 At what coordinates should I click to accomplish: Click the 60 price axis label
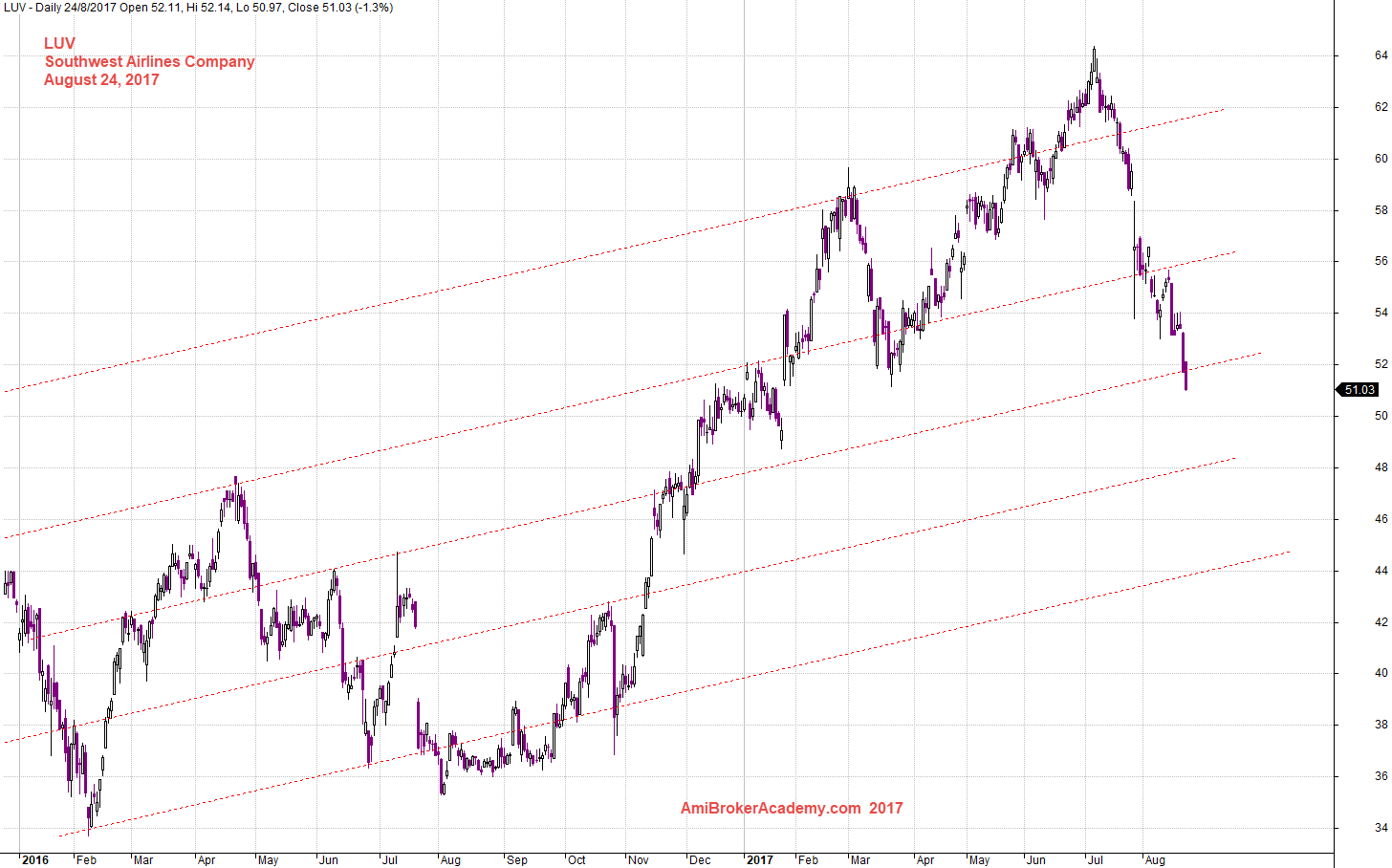[1381, 159]
